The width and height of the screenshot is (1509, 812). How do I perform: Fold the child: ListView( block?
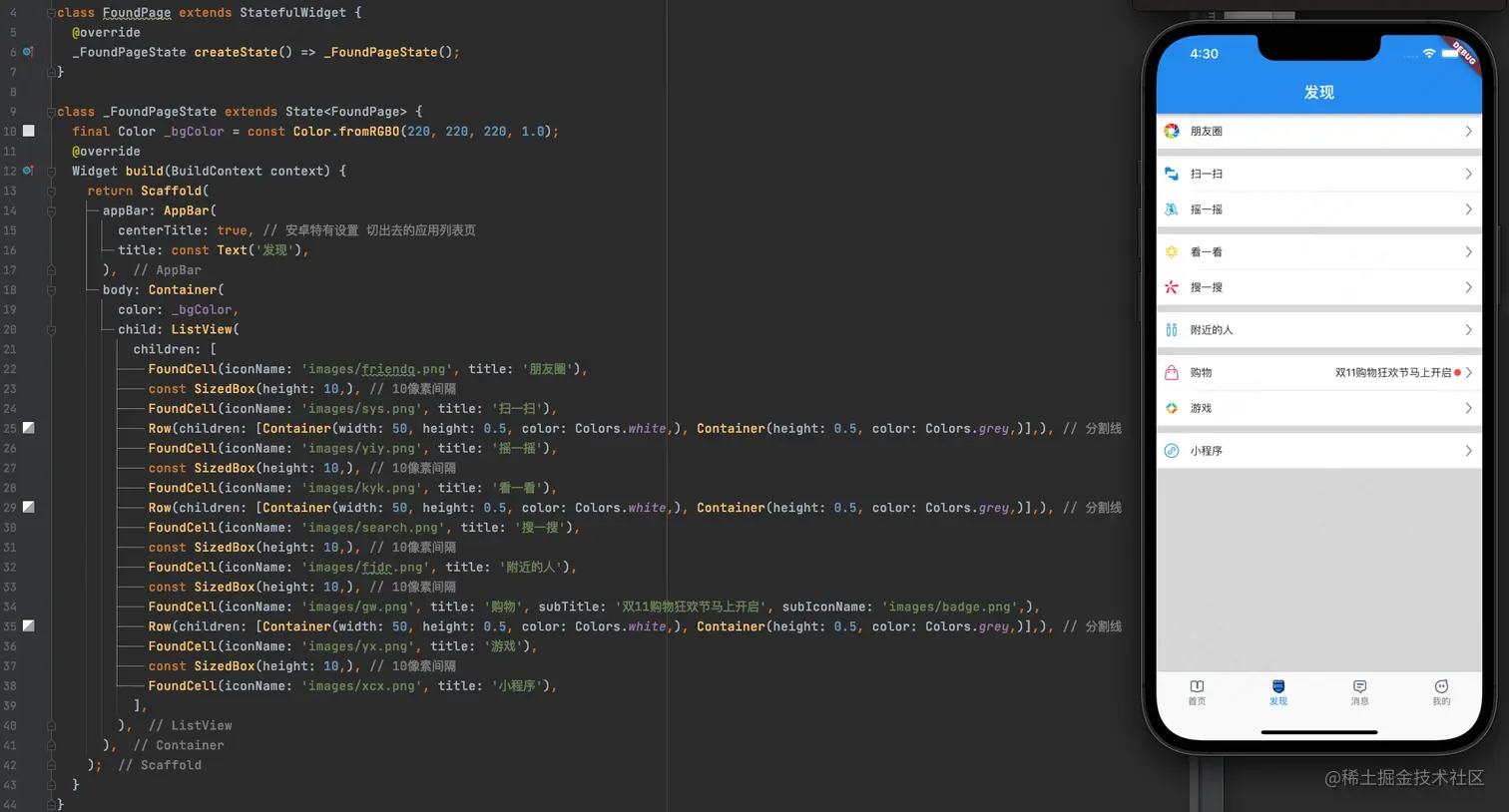pyautogui.click(x=51, y=329)
